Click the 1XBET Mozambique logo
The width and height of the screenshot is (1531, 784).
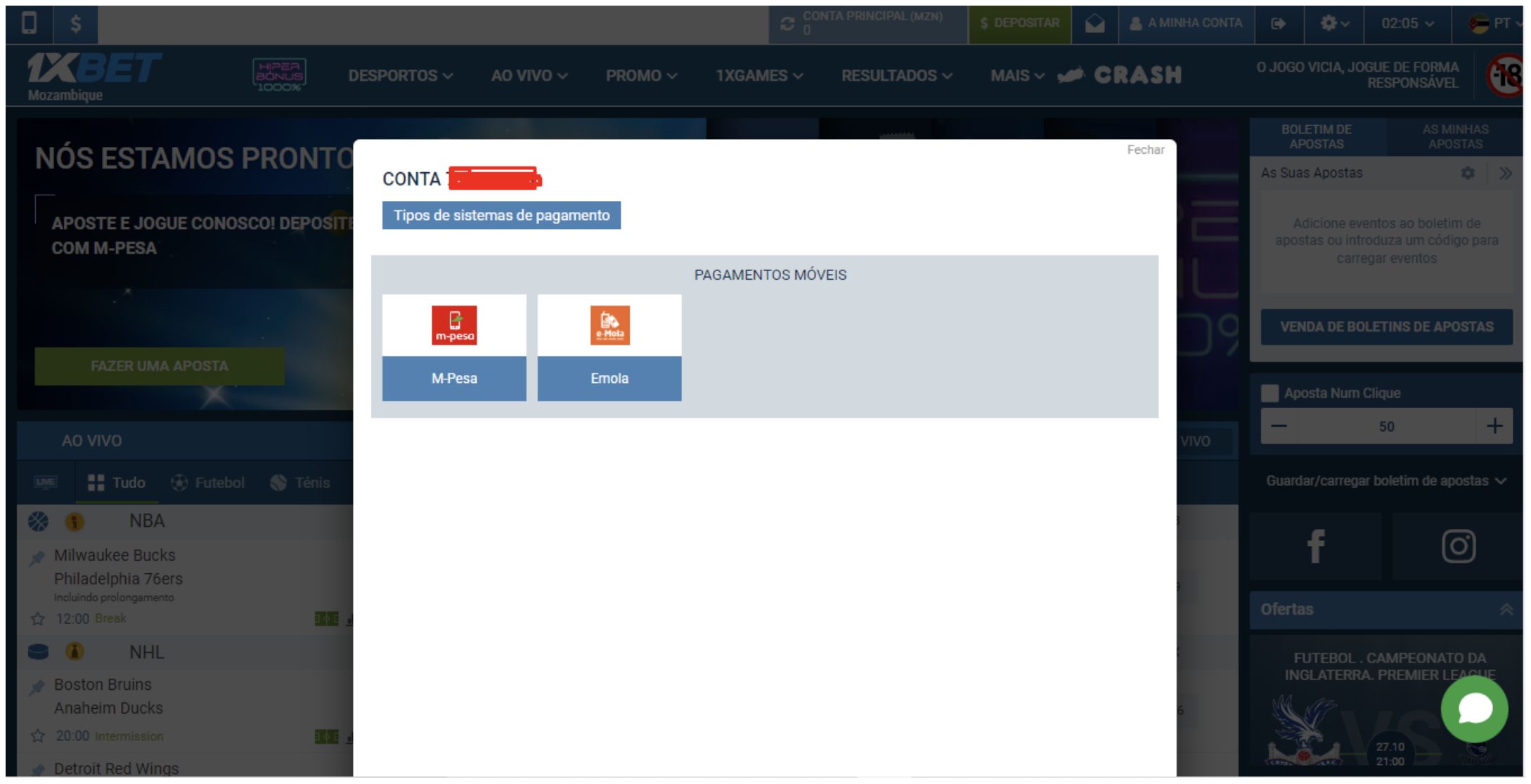click(x=93, y=76)
